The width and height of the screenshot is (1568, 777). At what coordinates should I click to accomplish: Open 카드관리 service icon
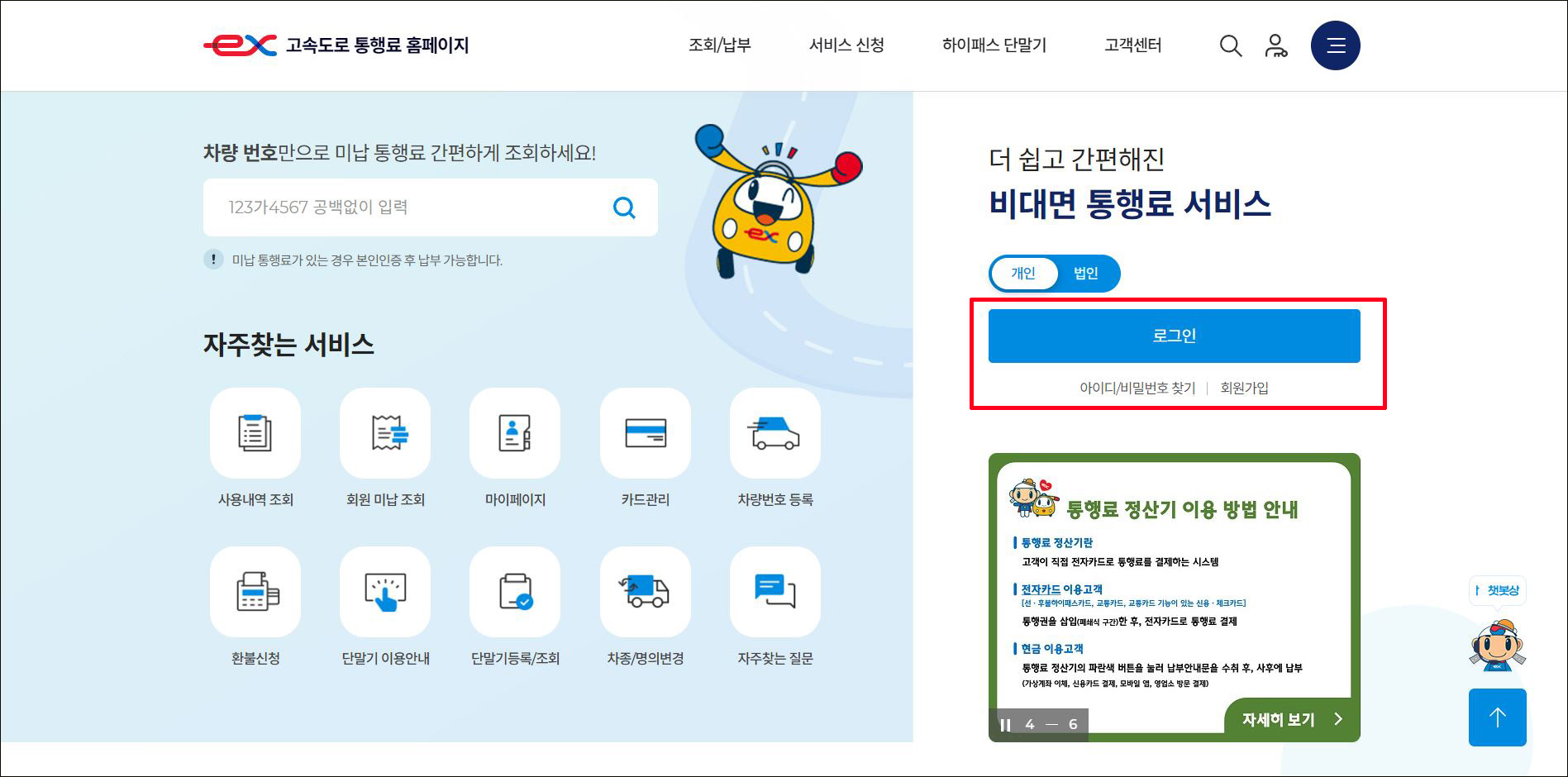click(646, 433)
